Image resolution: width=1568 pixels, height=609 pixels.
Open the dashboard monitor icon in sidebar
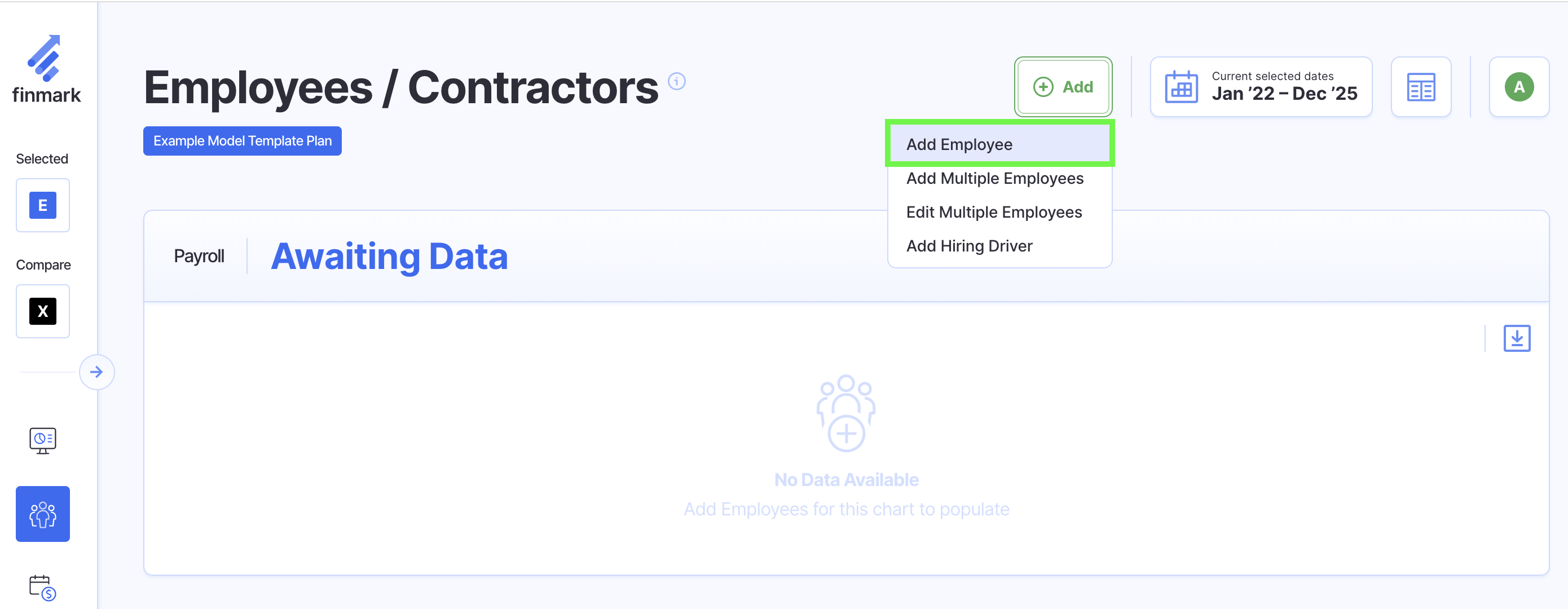pos(43,440)
